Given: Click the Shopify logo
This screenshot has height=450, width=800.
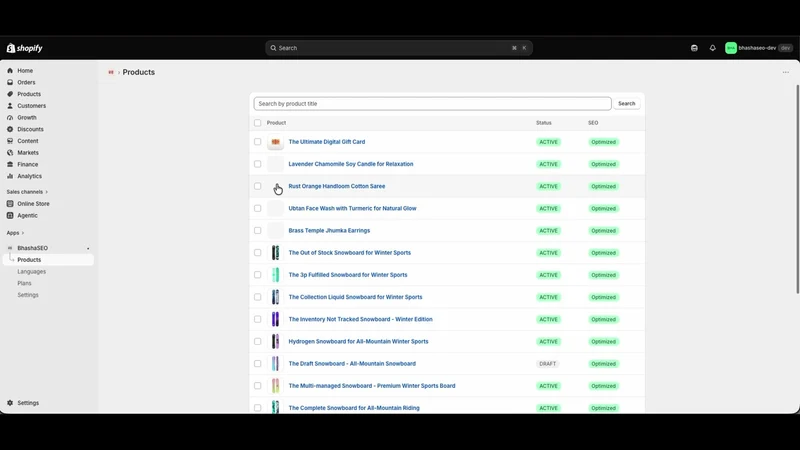Looking at the screenshot, I should coord(24,48).
